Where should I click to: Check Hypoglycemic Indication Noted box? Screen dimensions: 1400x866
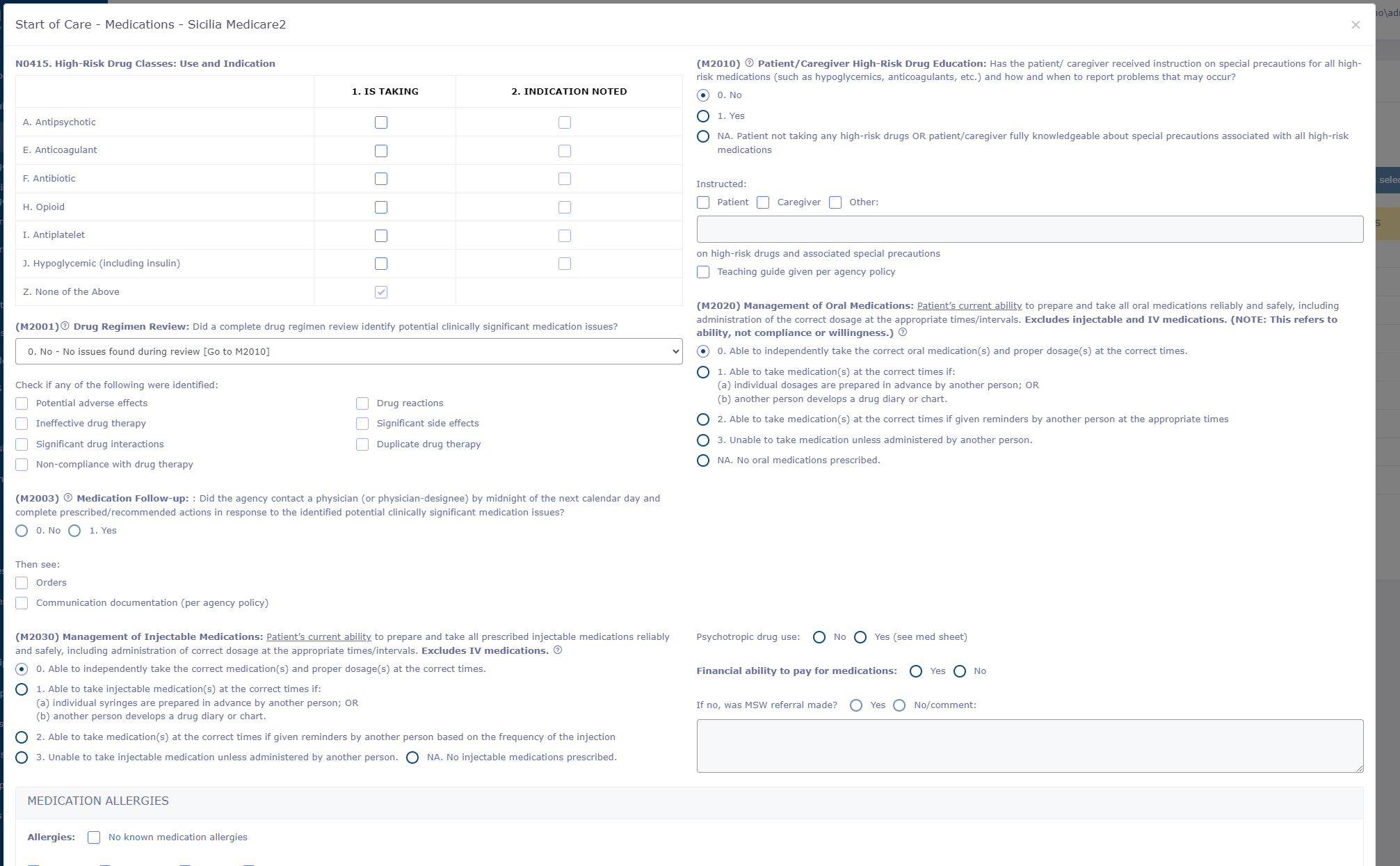pos(565,264)
